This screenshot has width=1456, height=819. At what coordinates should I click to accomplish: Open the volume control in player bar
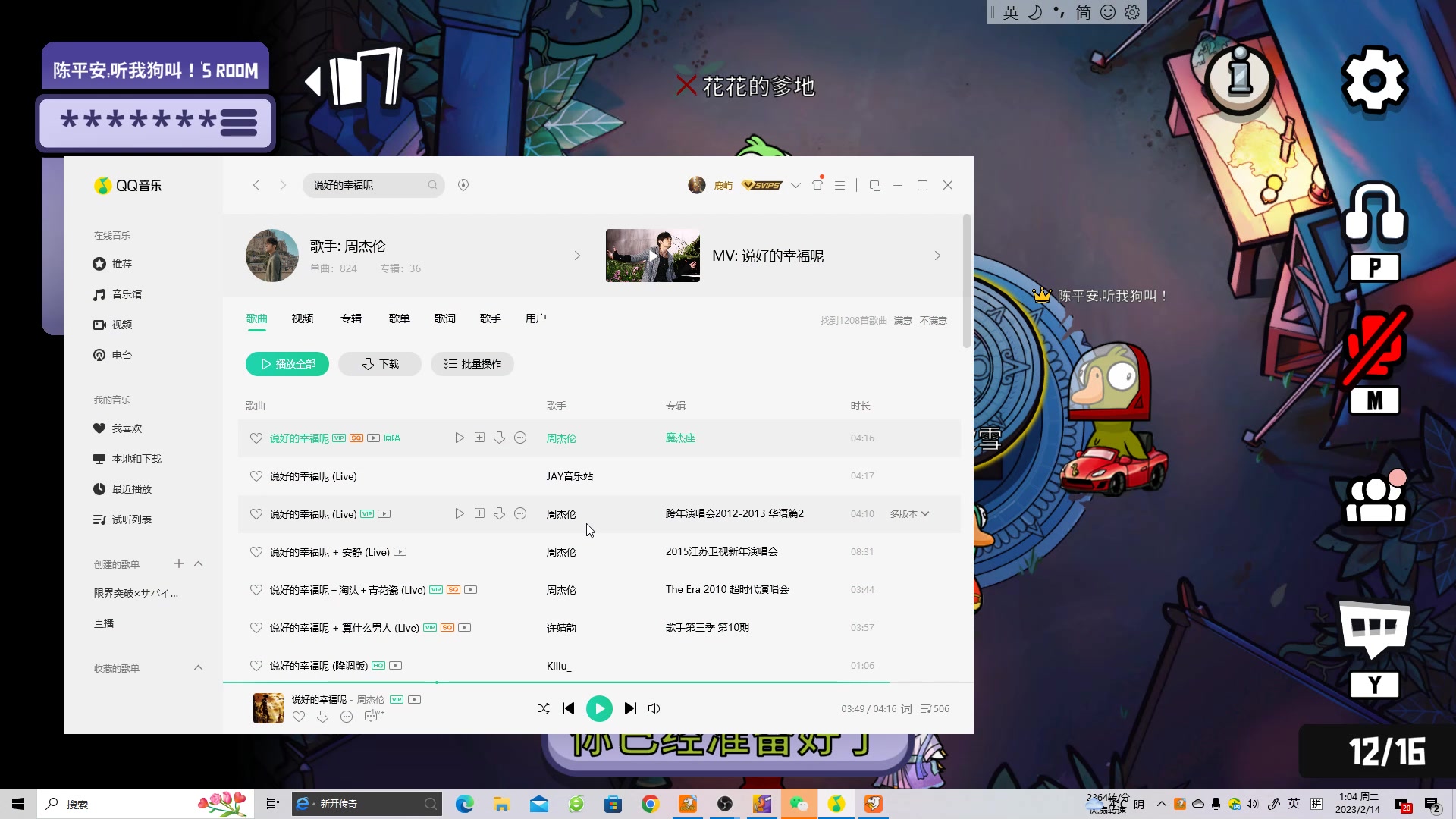[654, 708]
